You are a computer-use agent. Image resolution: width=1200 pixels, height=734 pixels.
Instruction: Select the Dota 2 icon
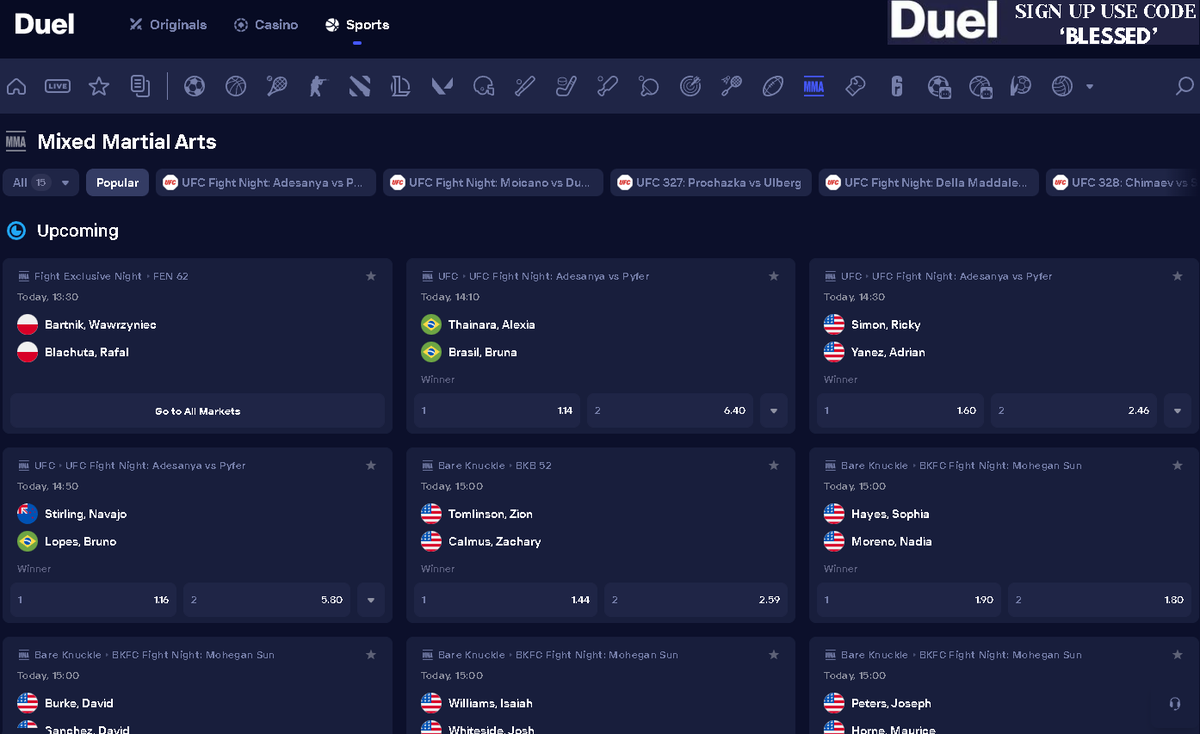(360, 87)
